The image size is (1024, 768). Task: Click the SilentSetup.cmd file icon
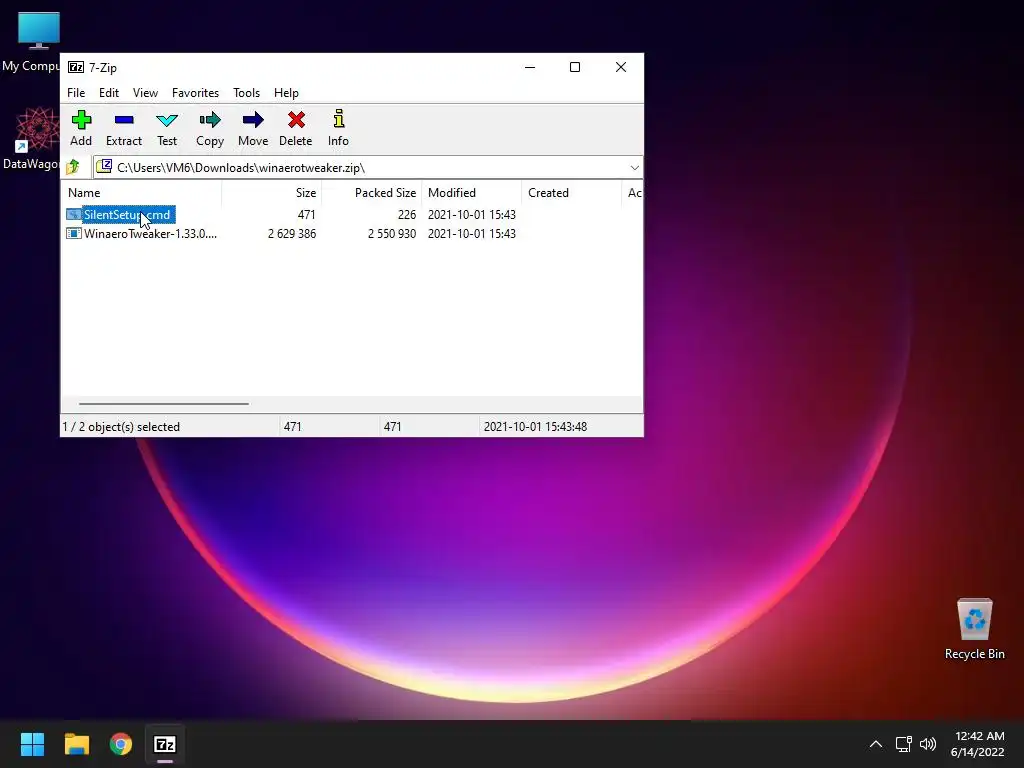coord(74,214)
